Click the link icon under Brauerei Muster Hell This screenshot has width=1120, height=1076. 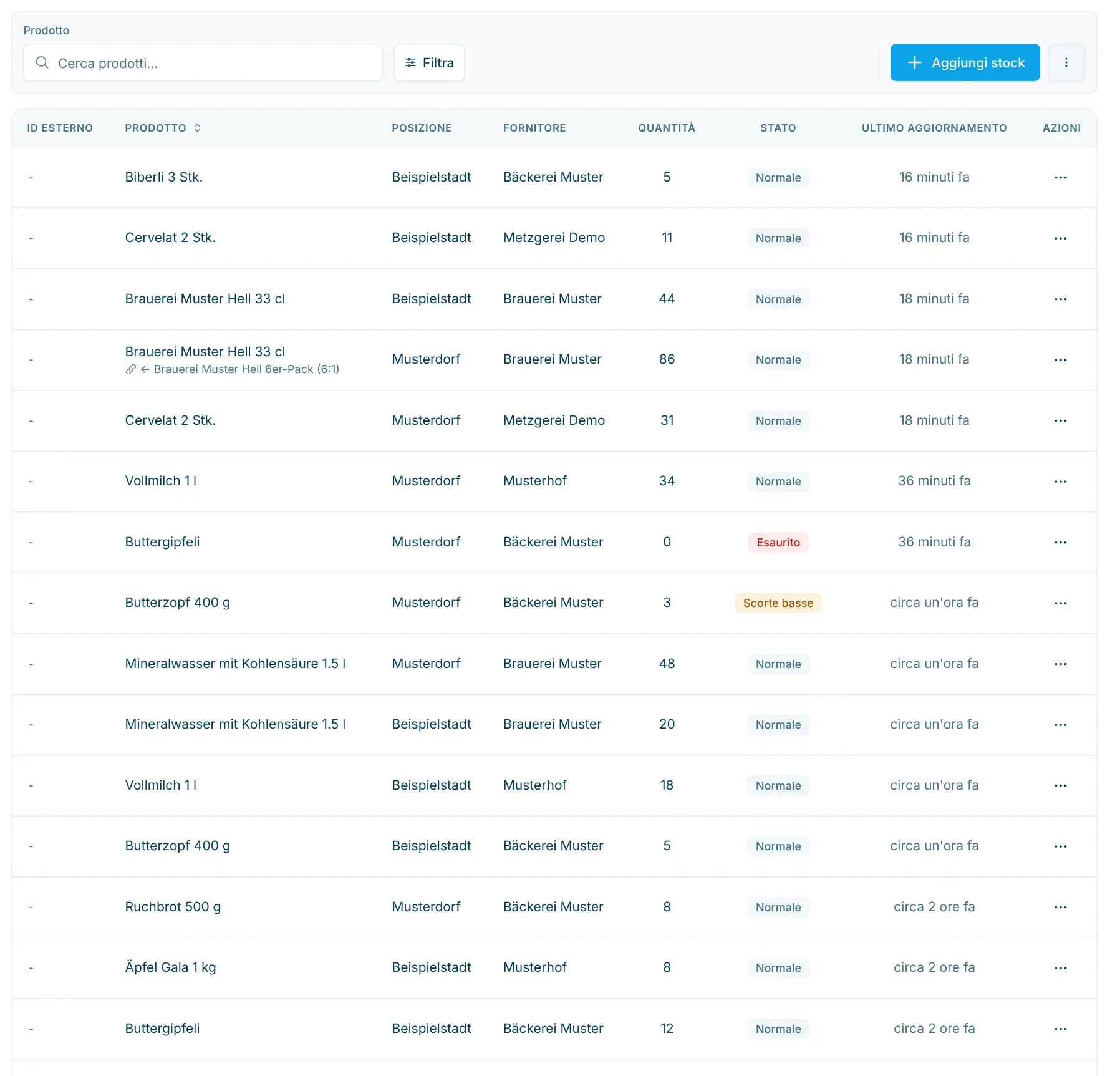130,369
